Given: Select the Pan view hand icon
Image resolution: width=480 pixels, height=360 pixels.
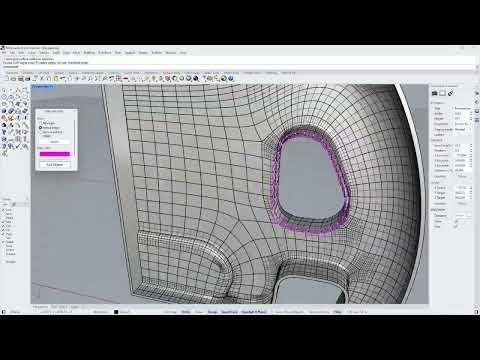Looking at the screenshot, I should (x=70, y=78).
